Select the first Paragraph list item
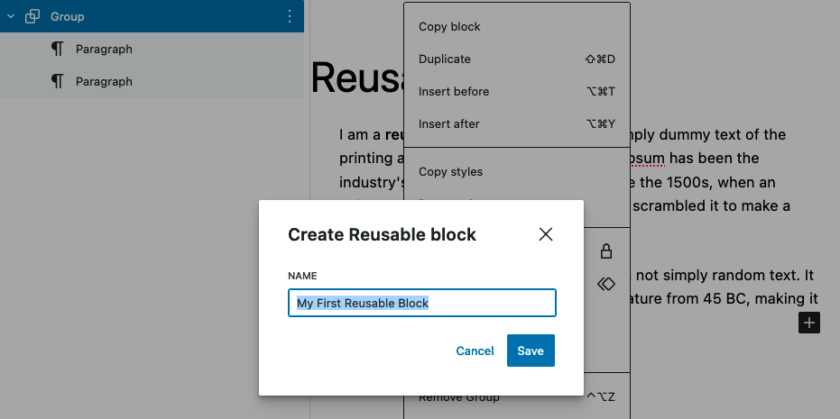This screenshot has height=419, width=840. click(x=152, y=49)
